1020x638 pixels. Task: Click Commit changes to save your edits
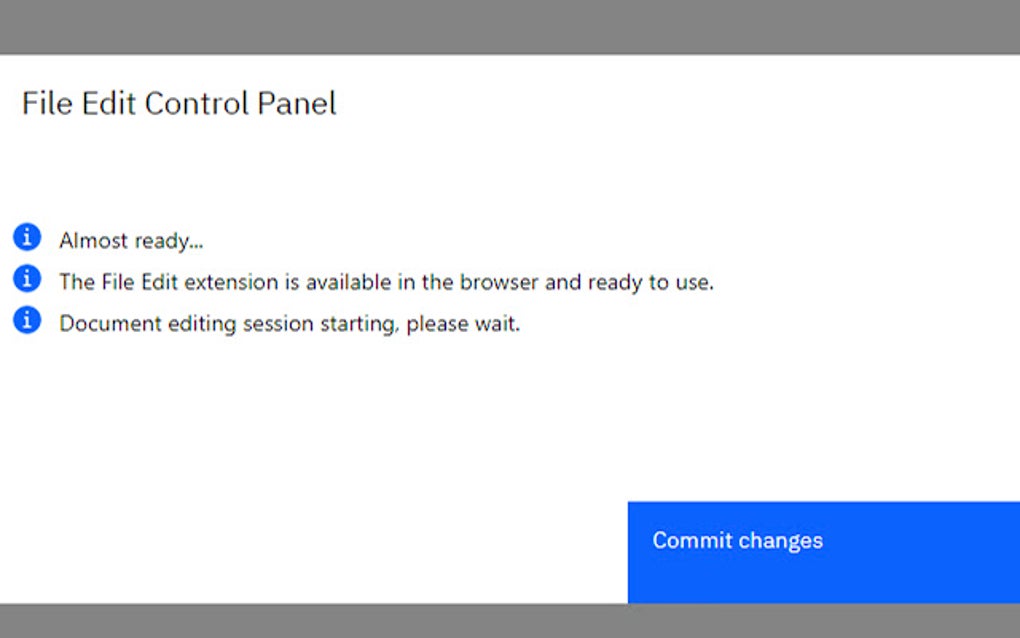[x=822, y=552]
